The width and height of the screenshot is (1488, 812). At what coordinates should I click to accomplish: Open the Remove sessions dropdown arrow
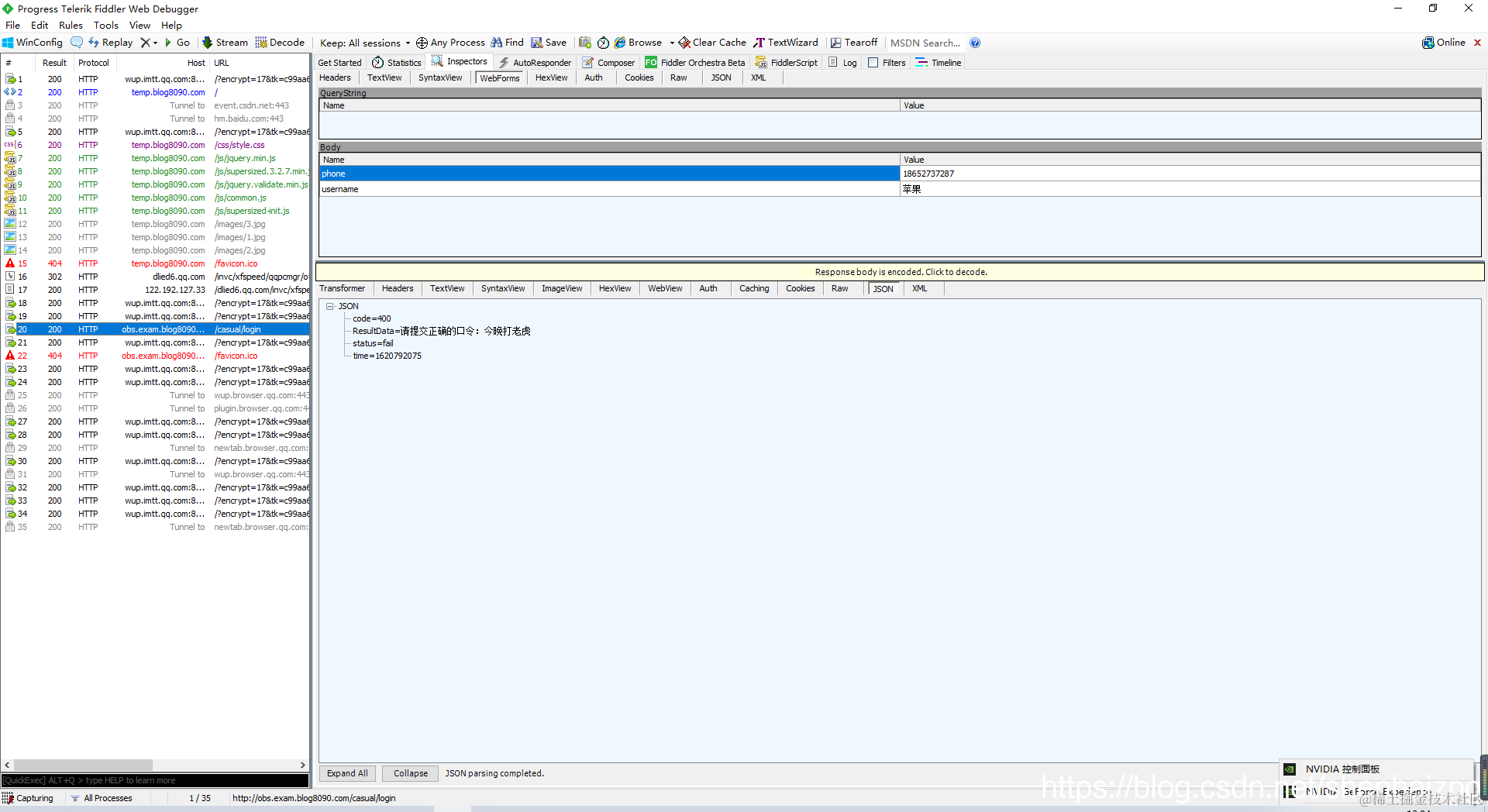point(155,43)
